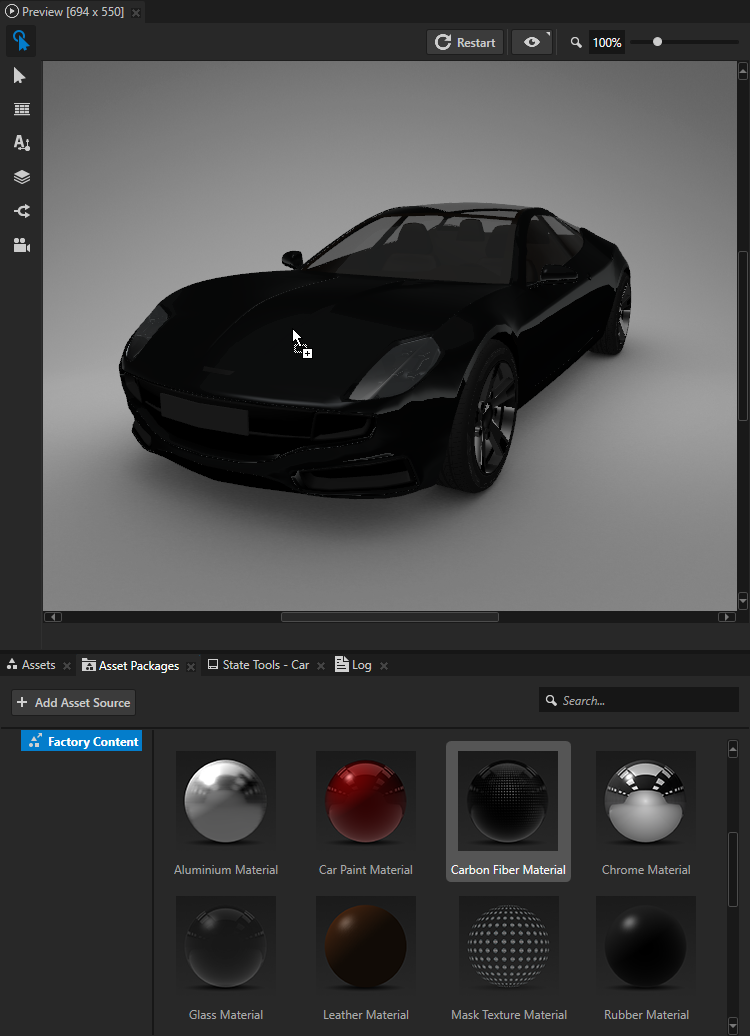Select the interact mode tool icon

[x=20, y=41]
